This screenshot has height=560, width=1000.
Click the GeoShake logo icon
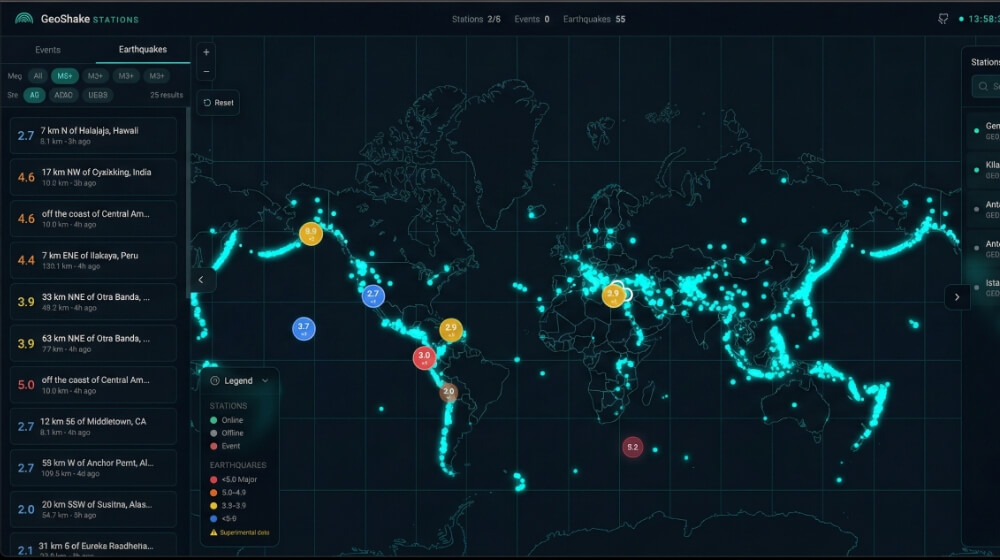[x=24, y=18]
